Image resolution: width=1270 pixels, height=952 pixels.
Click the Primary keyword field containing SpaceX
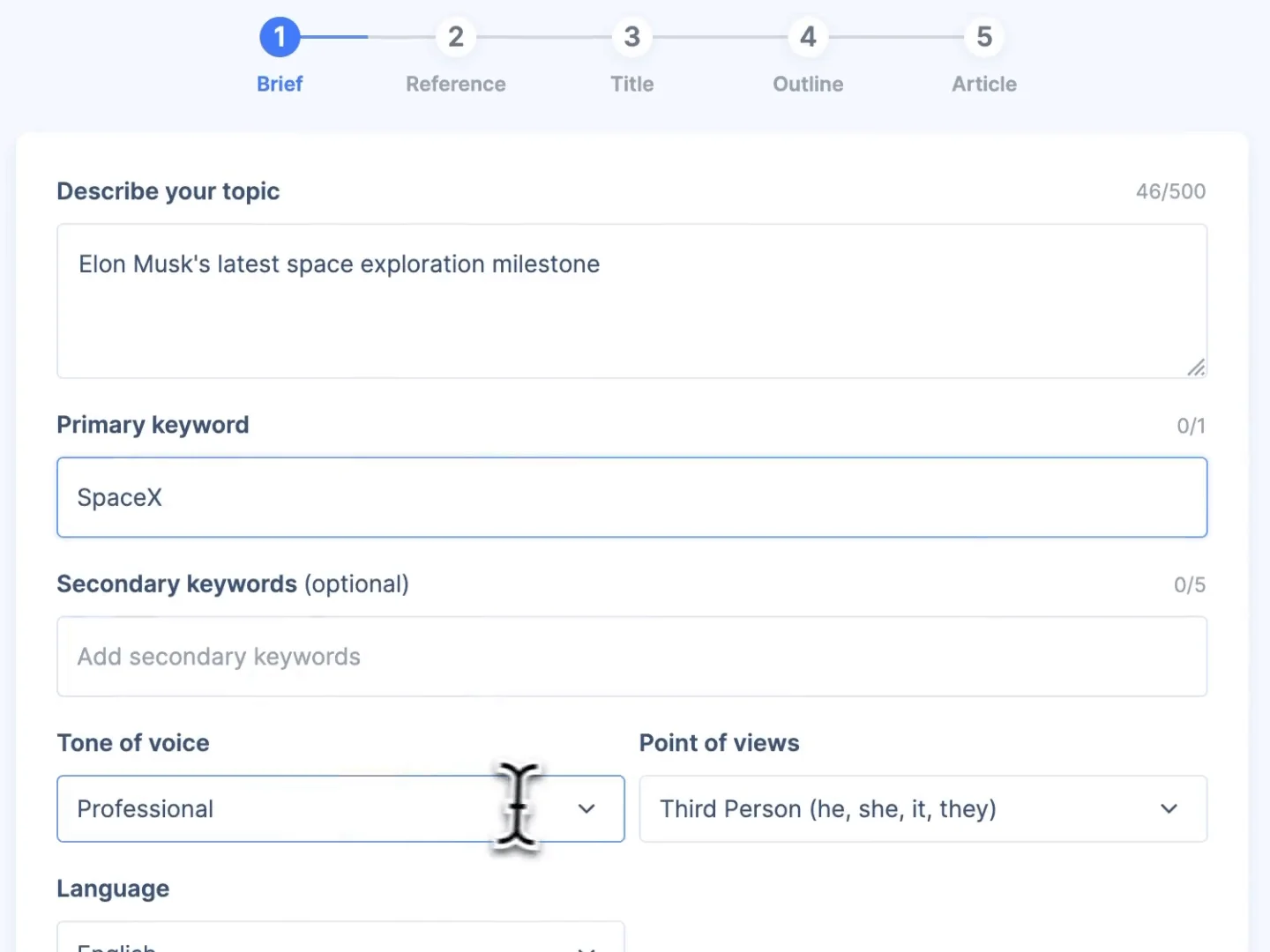pos(631,497)
